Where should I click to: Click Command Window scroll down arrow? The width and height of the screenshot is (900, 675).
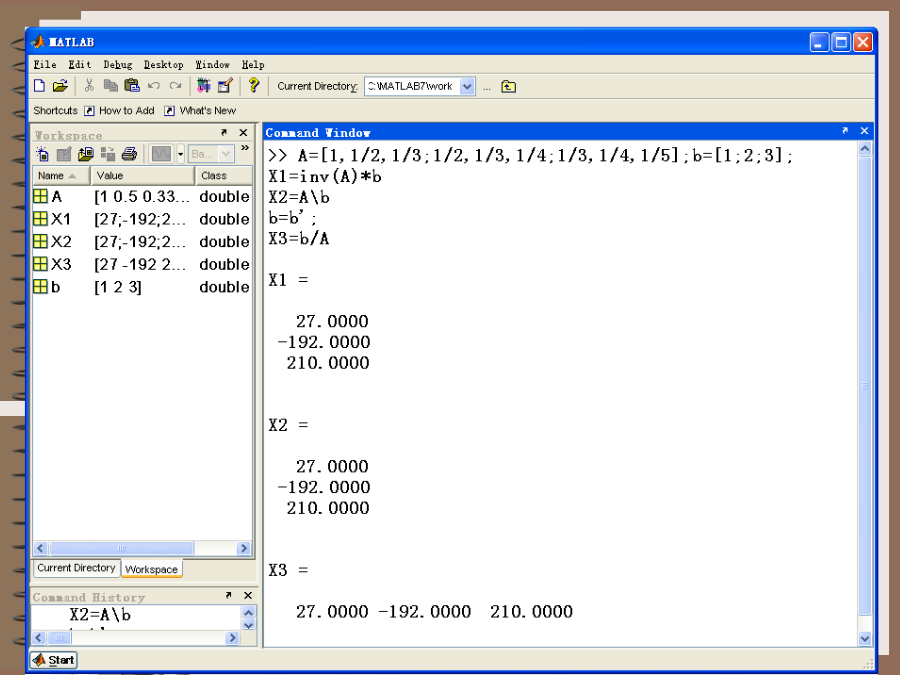click(865, 638)
